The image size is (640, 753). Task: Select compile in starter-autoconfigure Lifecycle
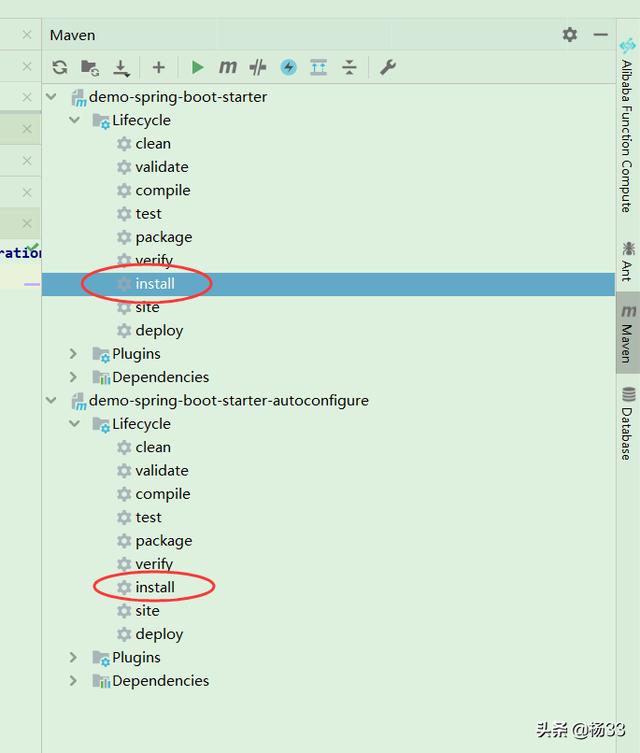[163, 494]
